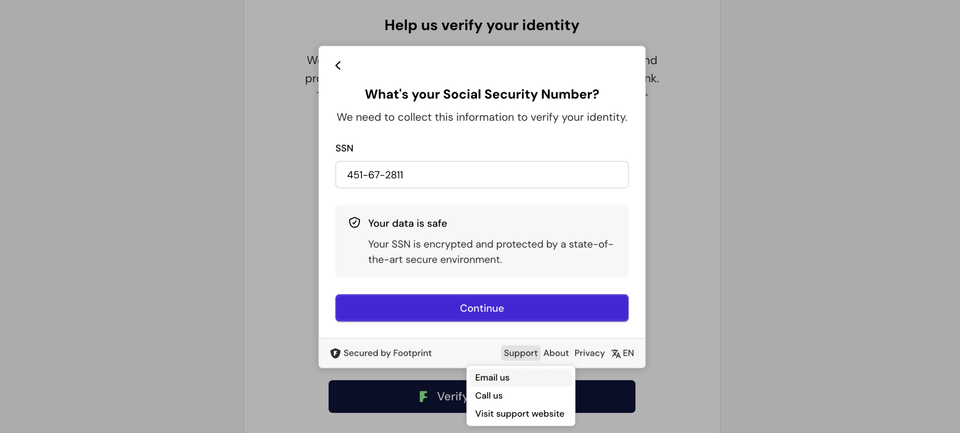The height and width of the screenshot is (433, 960).
Task: Collapse the Support dropdown menu
Action: coord(520,353)
